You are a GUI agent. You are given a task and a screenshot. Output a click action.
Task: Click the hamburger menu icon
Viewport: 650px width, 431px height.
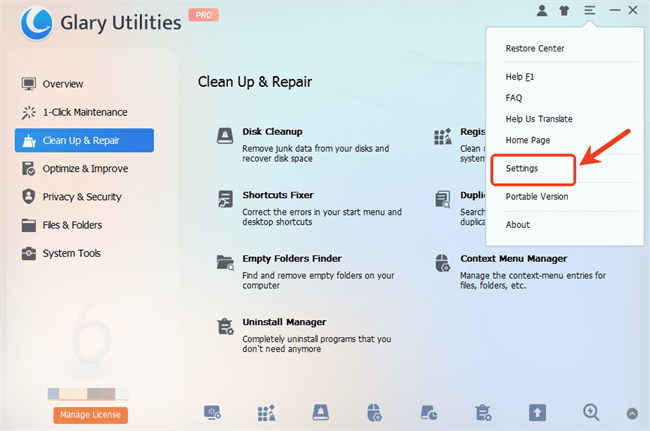pyautogui.click(x=590, y=11)
